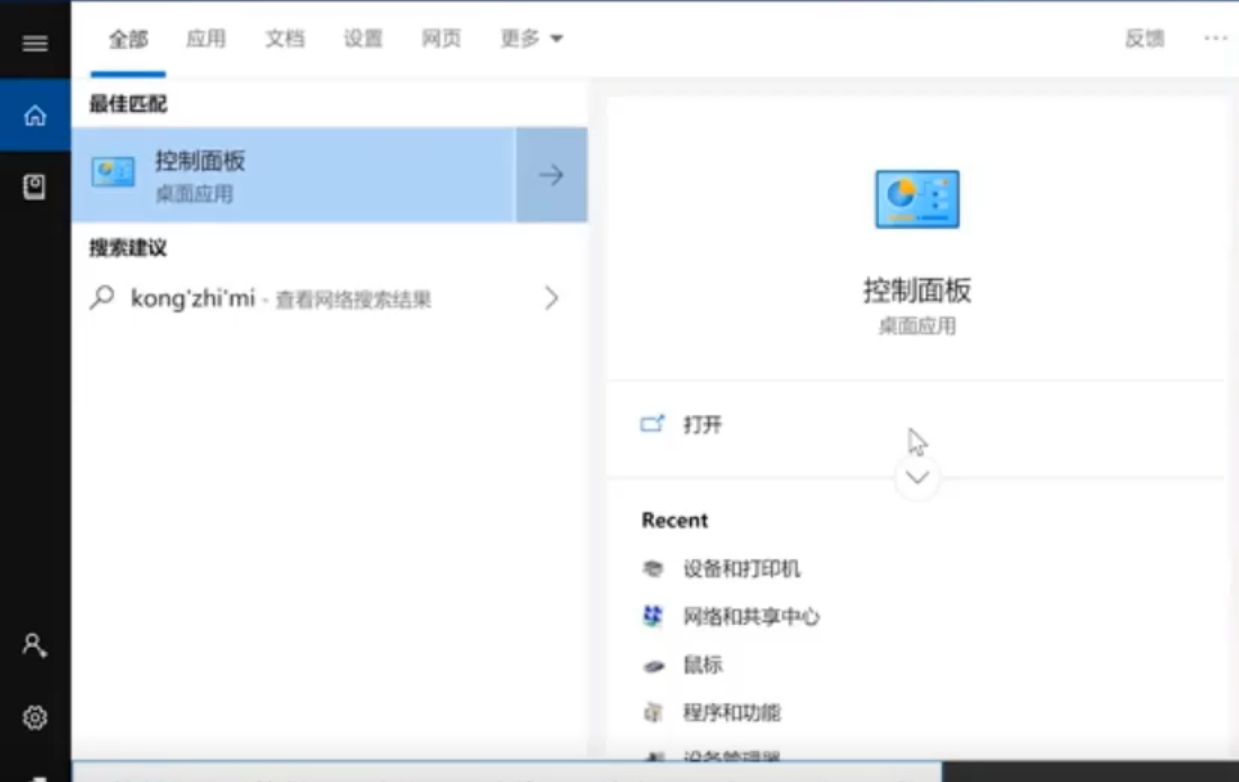
Task: Expand the hamburger menu in sidebar
Action: [x=35, y=43]
